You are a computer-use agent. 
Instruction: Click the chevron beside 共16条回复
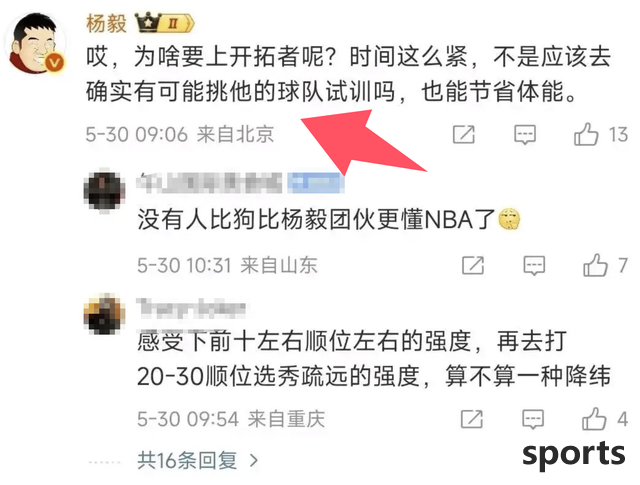253,461
